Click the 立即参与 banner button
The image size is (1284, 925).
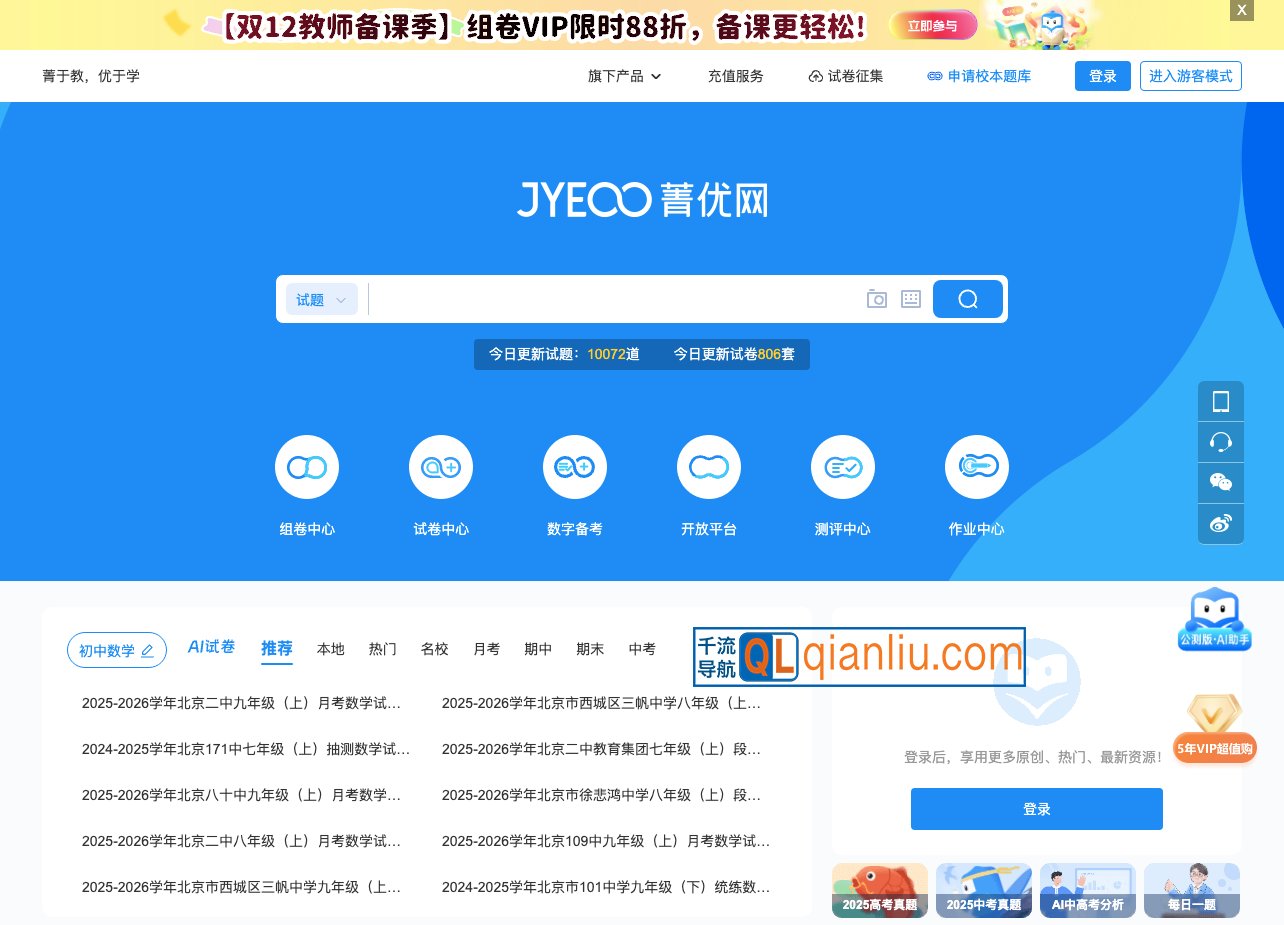(x=932, y=26)
